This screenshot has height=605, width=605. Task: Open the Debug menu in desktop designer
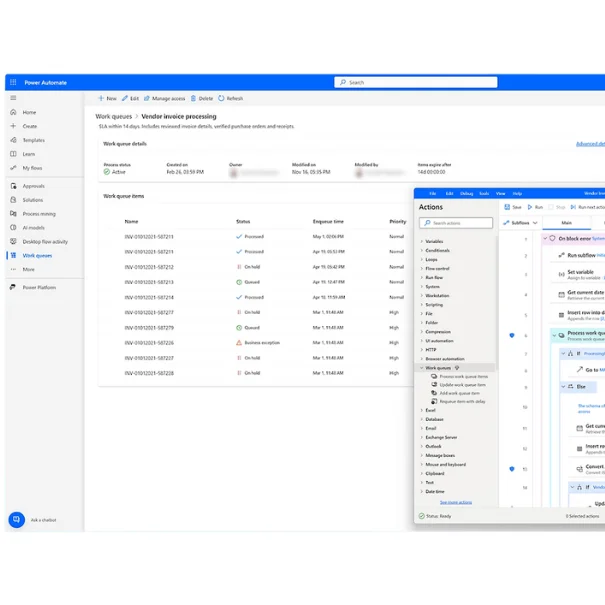coord(466,193)
